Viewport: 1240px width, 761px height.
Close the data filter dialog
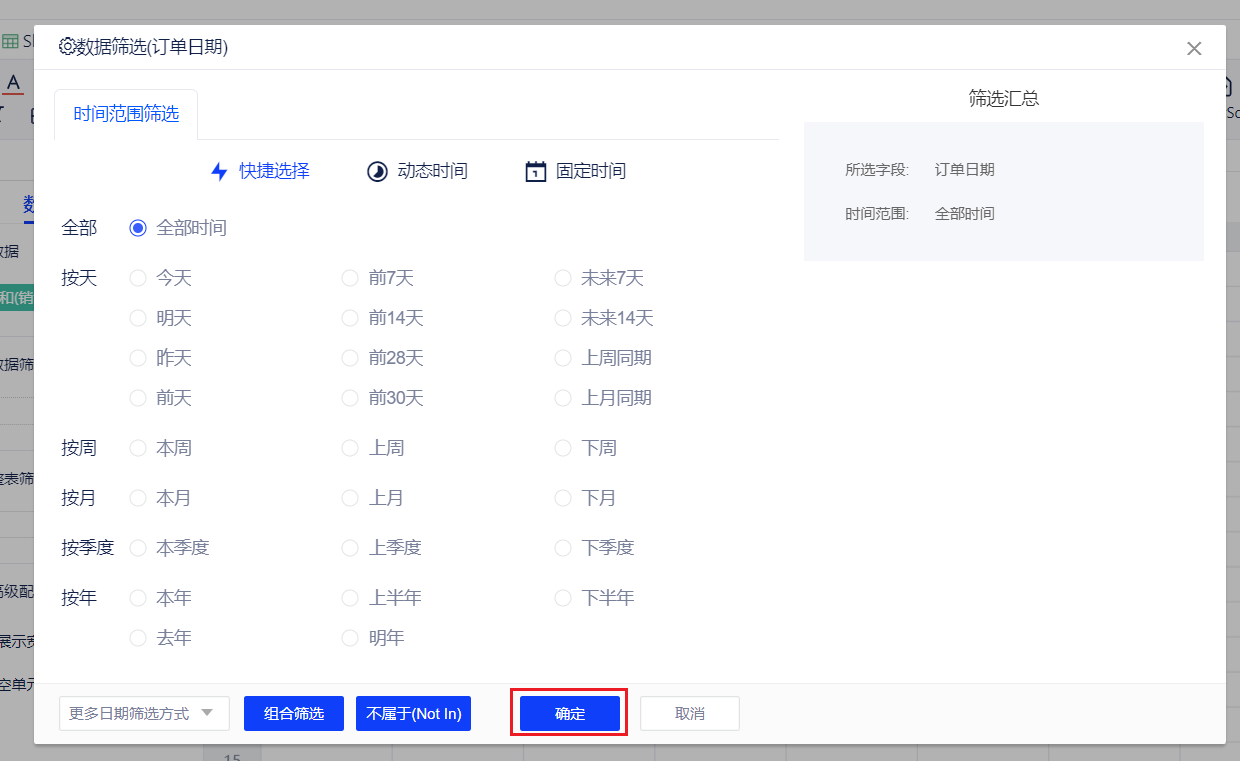1194,48
